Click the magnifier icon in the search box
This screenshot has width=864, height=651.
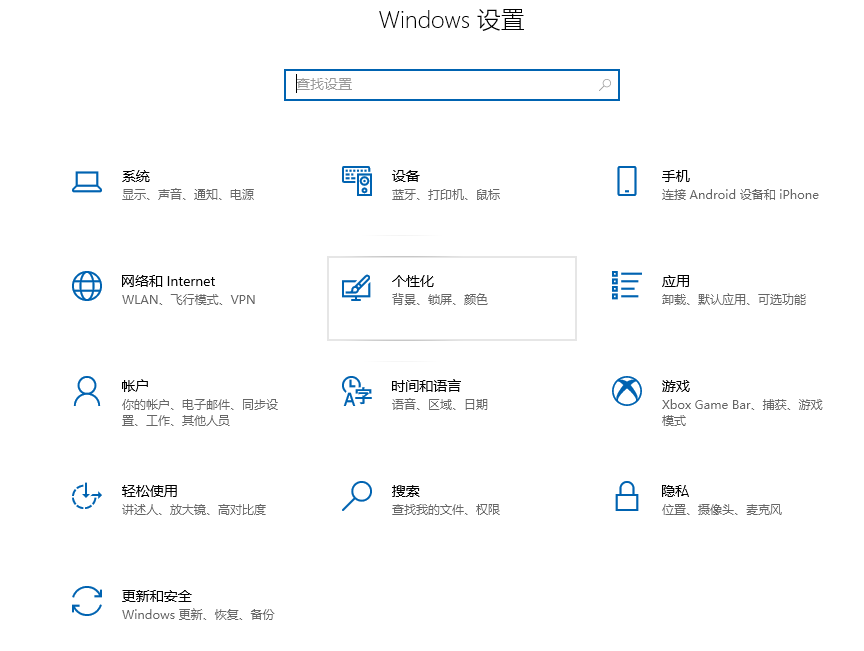pyautogui.click(x=605, y=85)
